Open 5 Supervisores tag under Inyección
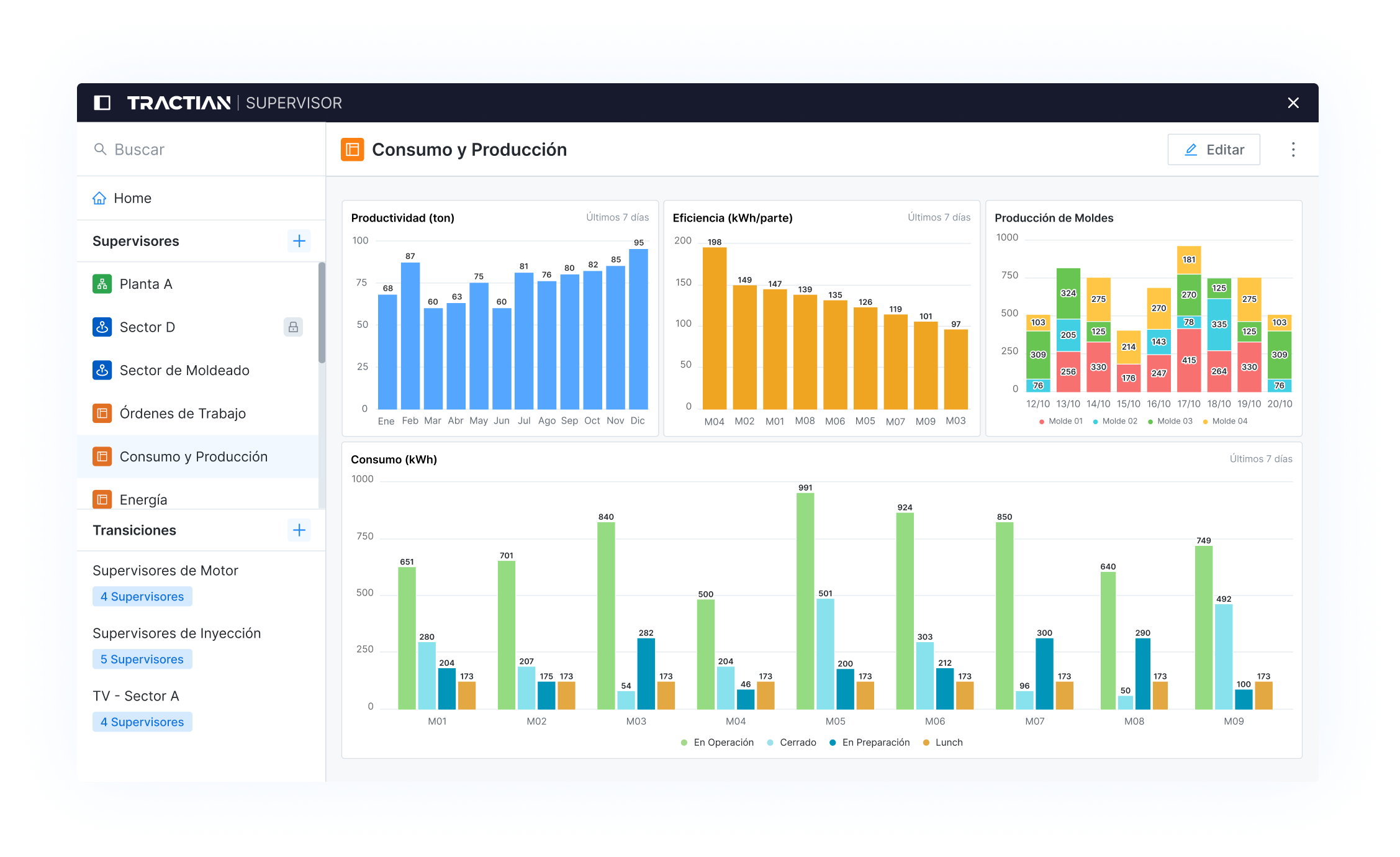The width and height of the screenshot is (1400, 857). (142, 659)
